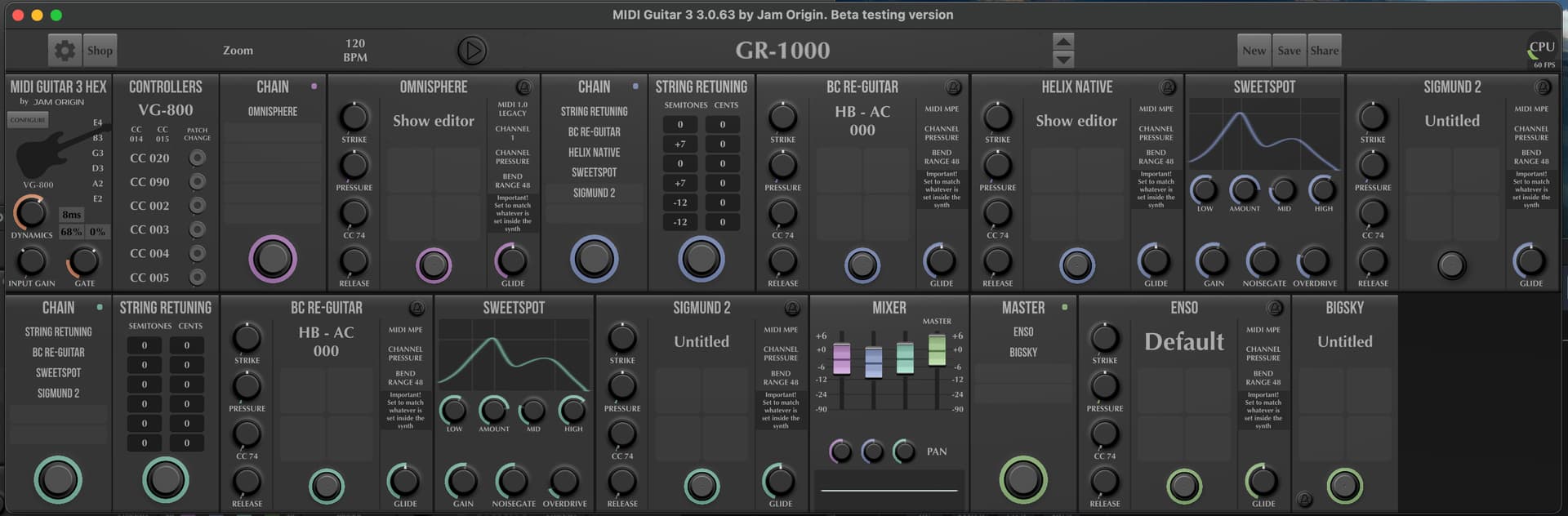
Task: Click the patch change jack beside CC 090
Action: (197, 181)
